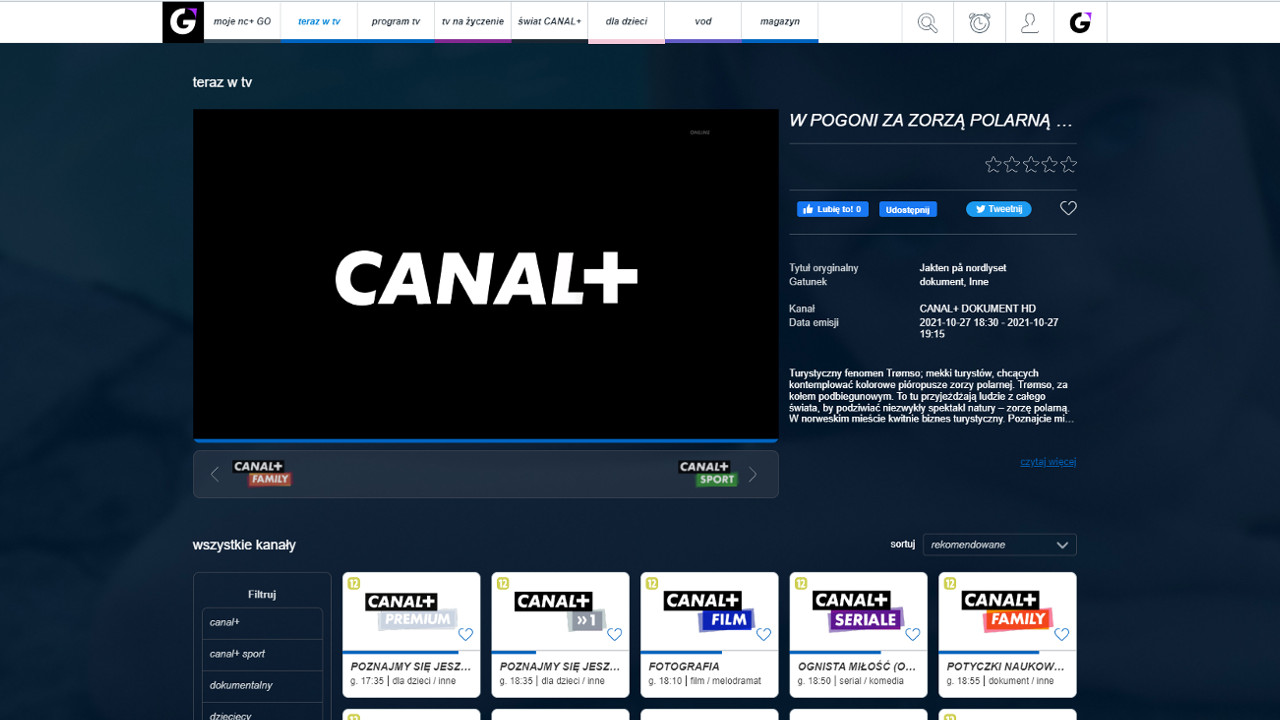1280x720 pixels.
Task: Favorite the CANAL+ PREMIUM channel heart
Action: (x=465, y=634)
